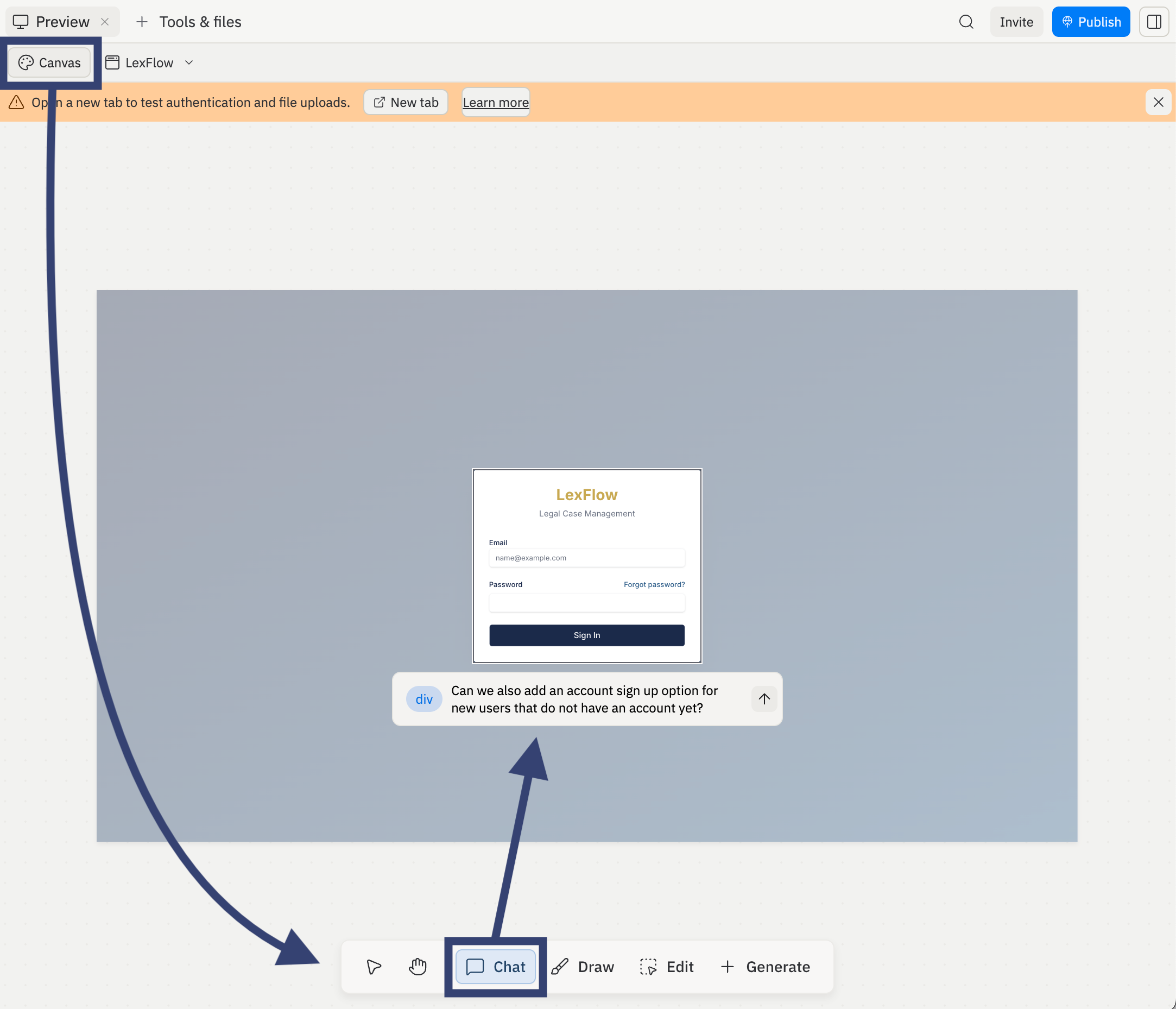Close the Preview tab
1176x1009 pixels.
(x=105, y=22)
